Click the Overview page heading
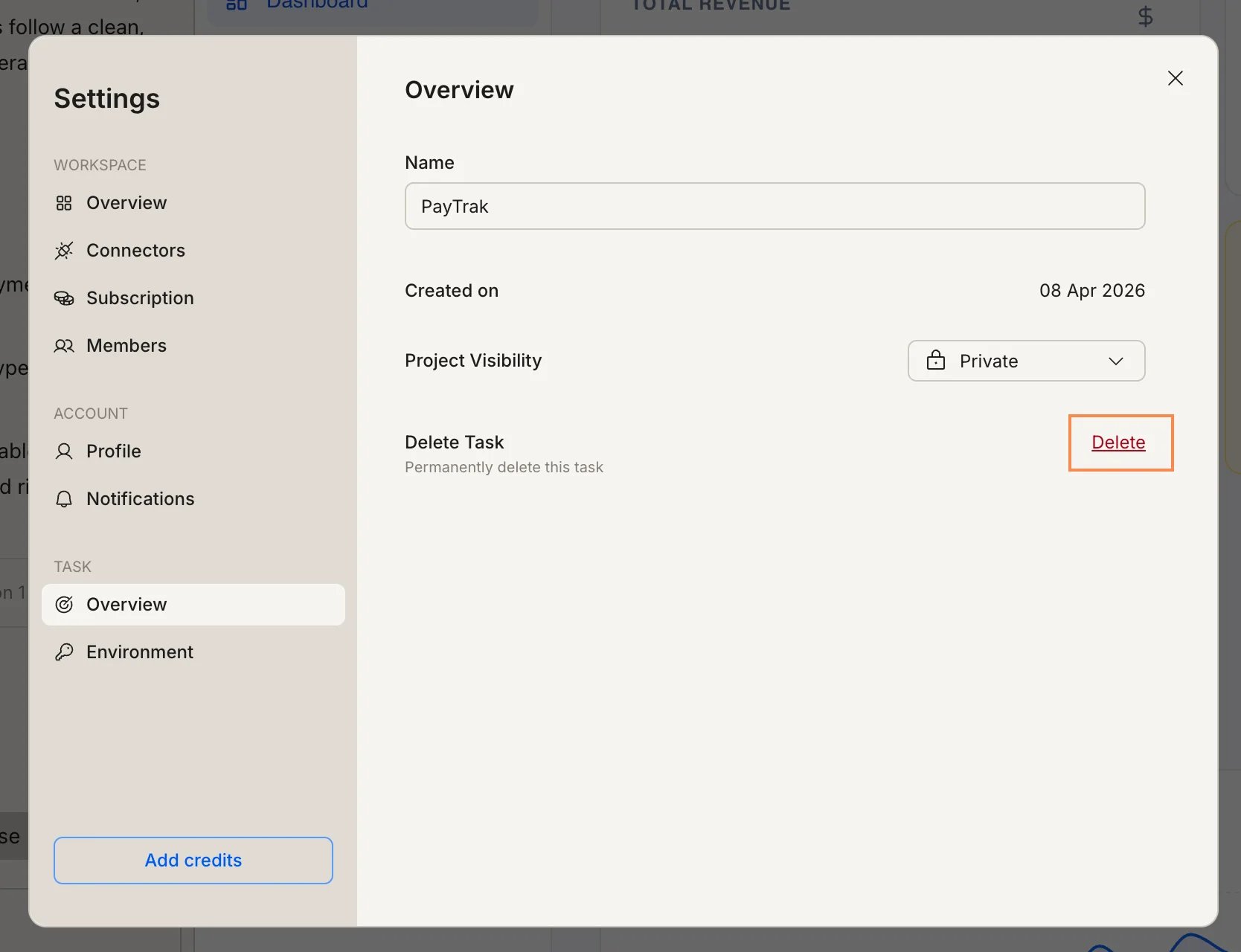 pyautogui.click(x=459, y=90)
